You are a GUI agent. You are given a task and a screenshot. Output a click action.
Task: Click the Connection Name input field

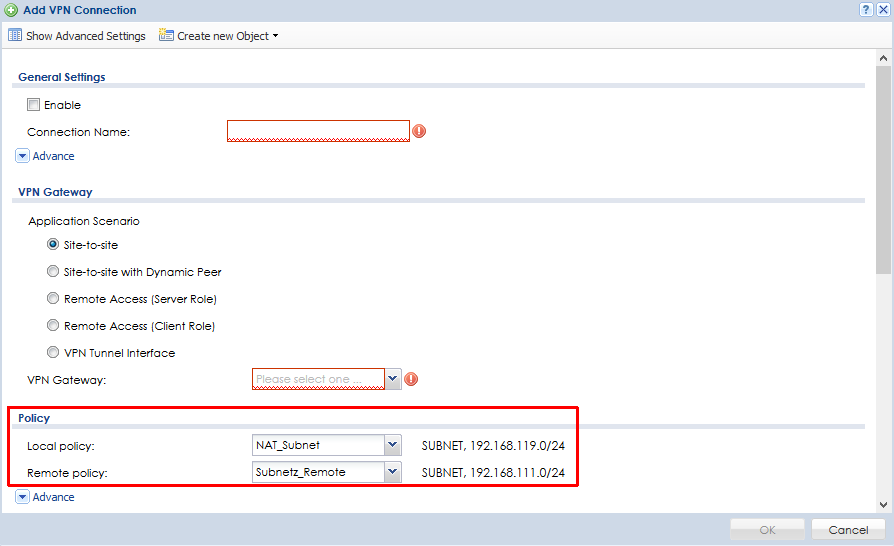[x=318, y=131]
